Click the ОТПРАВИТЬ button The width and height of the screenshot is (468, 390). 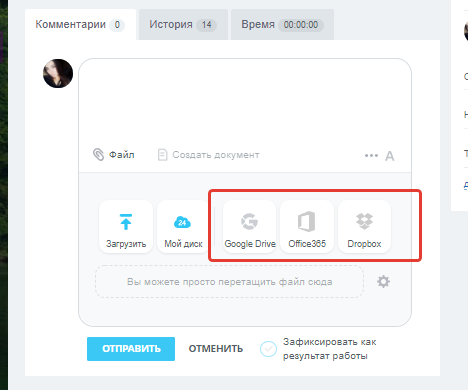[131, 349]
